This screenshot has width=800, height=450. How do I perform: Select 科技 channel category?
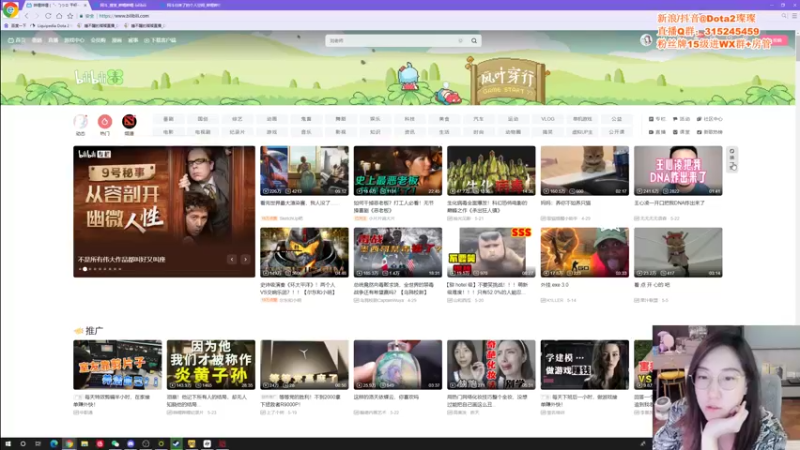[x=410, y=119]
